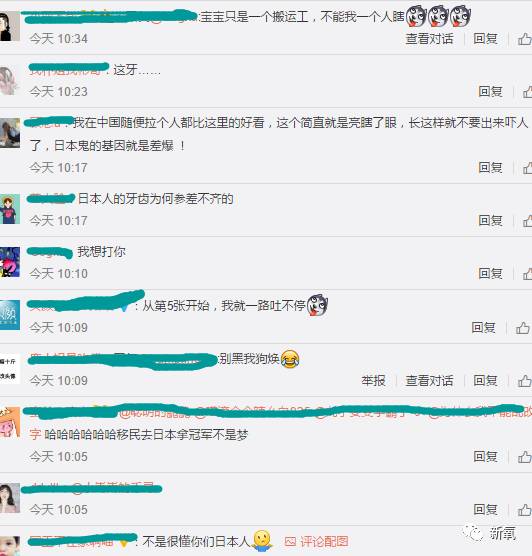Reply to the 这牙 comment

pyautogui.click(x=491, y=92)
